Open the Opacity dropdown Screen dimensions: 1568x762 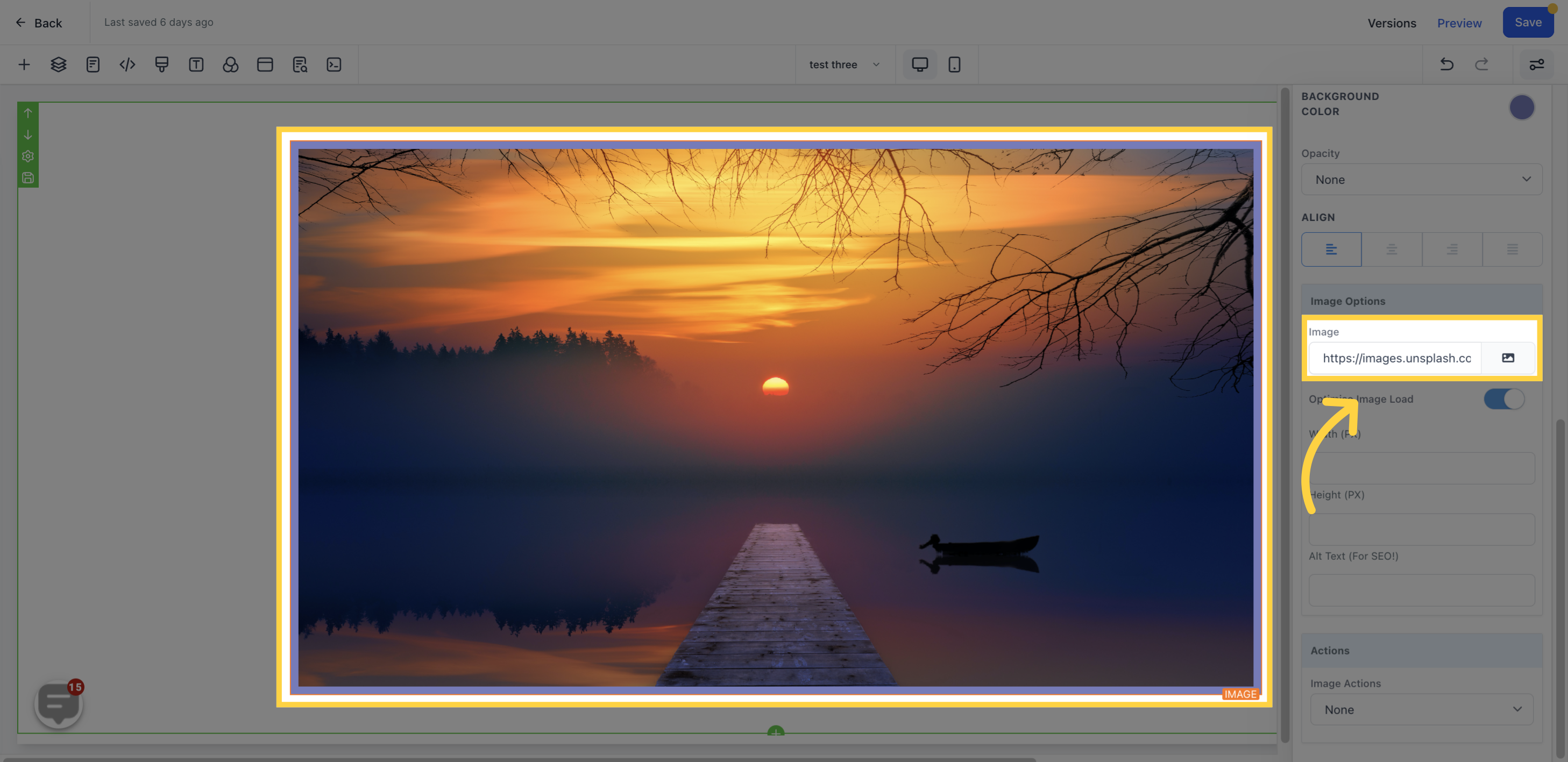click(1421, 180)
